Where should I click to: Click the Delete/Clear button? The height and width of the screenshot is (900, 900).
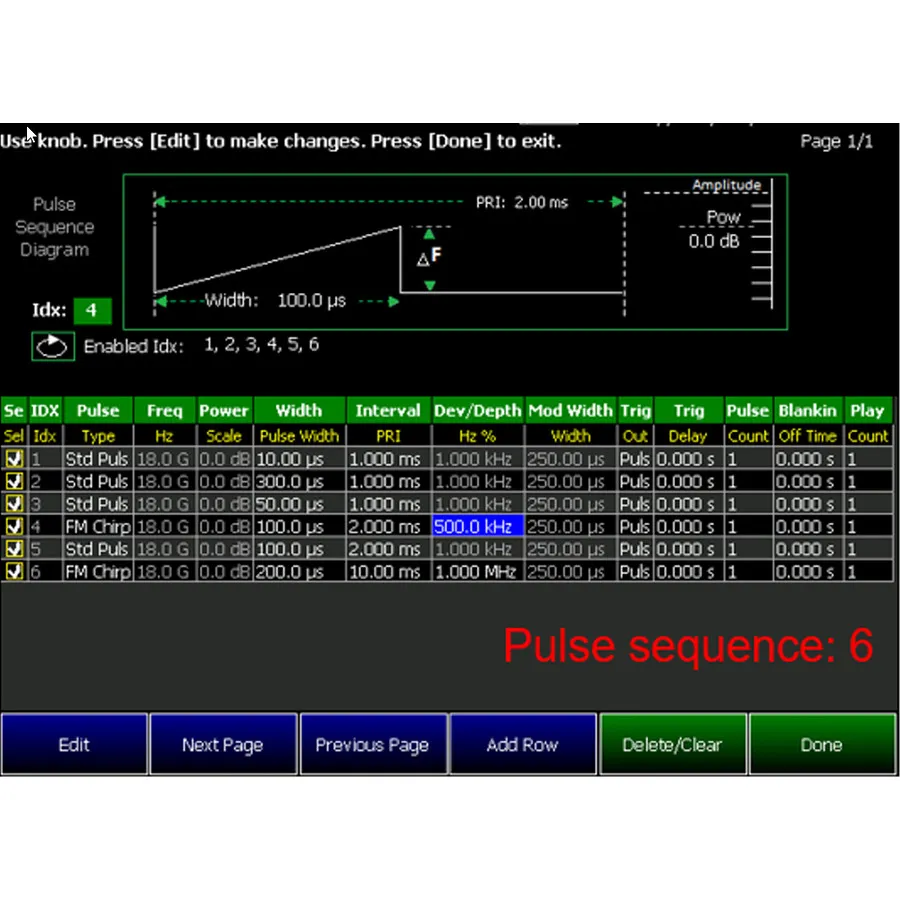click(x=672, y=744)
